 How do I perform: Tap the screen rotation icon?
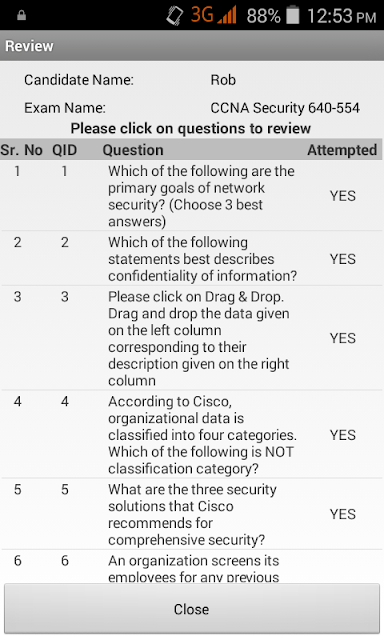tap(174, 16)
